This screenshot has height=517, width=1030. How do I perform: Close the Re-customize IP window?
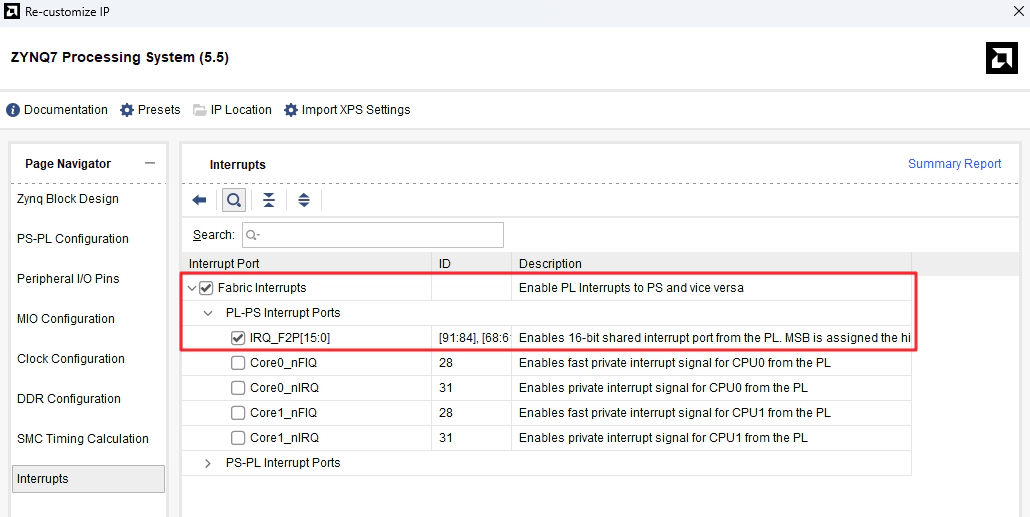click(x=1018, y=11)
